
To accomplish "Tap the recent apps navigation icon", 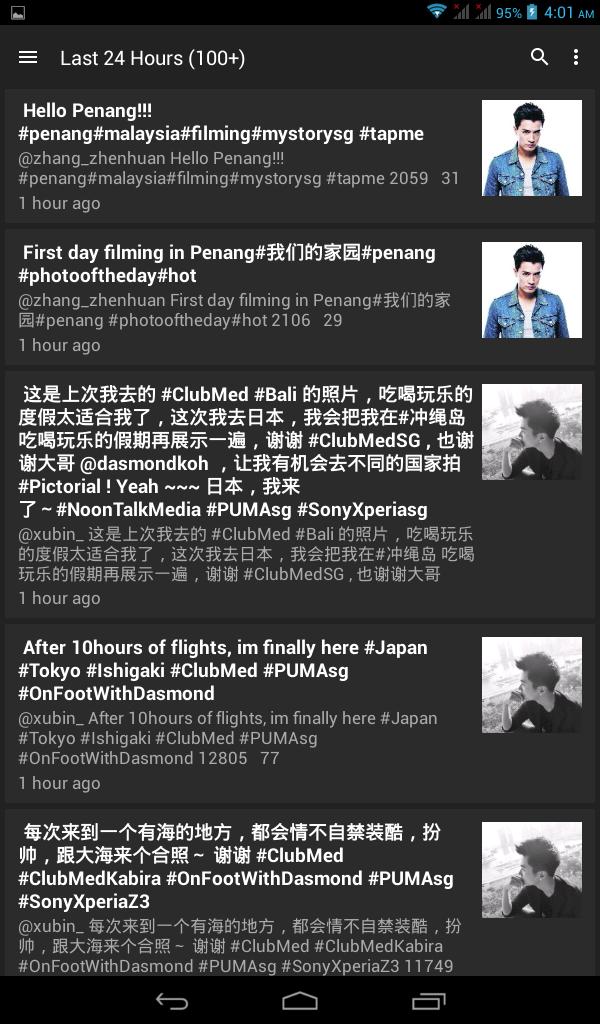I will coord(428,1000).
